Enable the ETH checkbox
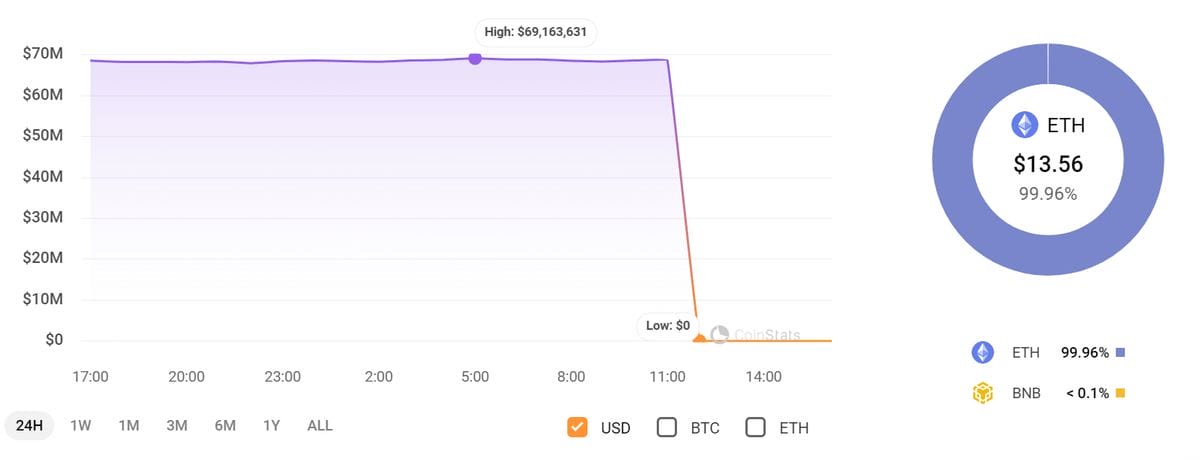The image size is (1200, 462). [756, 427]
